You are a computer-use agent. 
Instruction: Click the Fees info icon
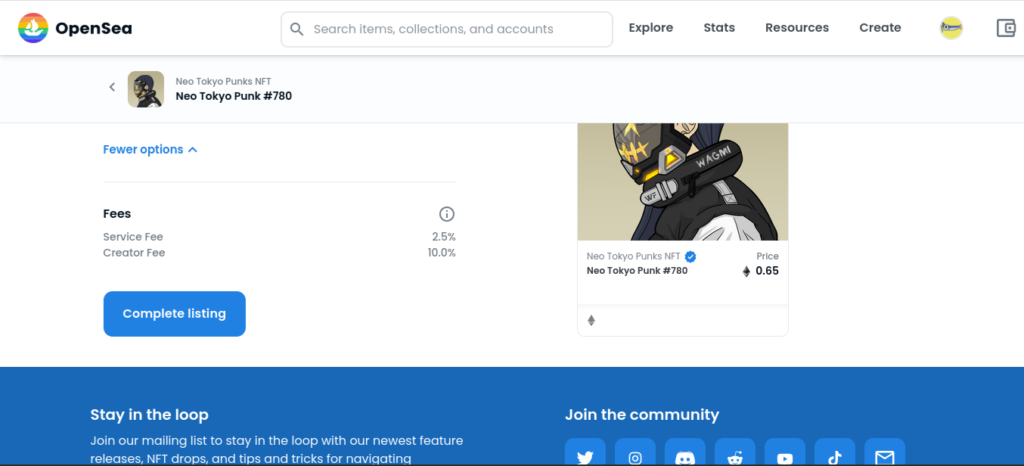(447, 214)
